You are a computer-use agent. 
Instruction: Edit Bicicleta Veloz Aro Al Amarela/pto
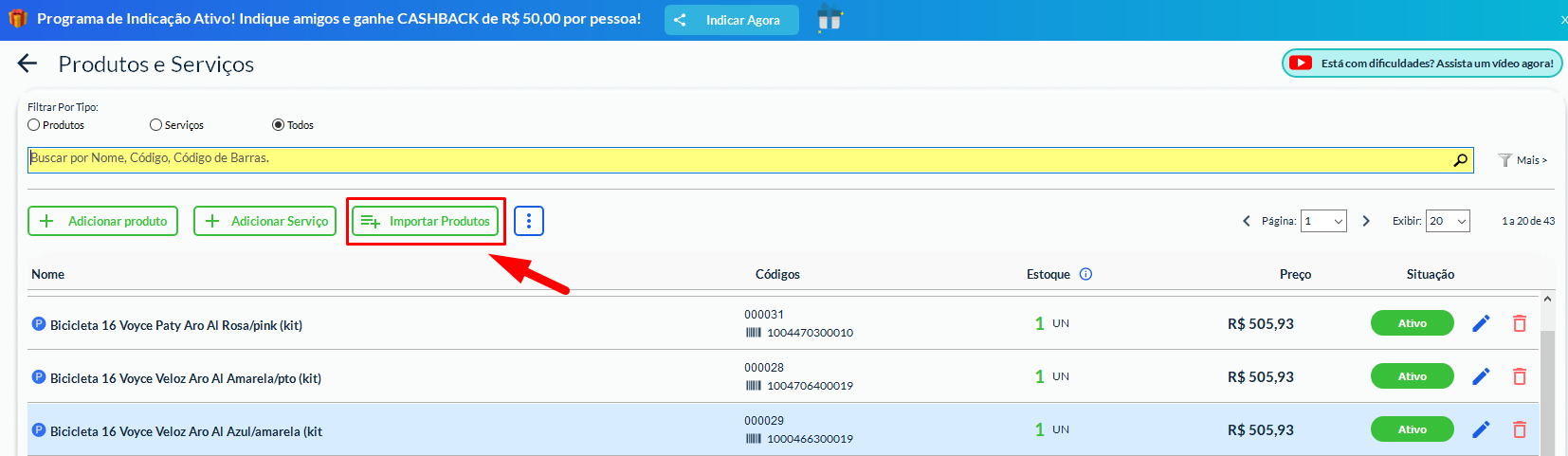pyautogui.click(x=1481, y=377)
